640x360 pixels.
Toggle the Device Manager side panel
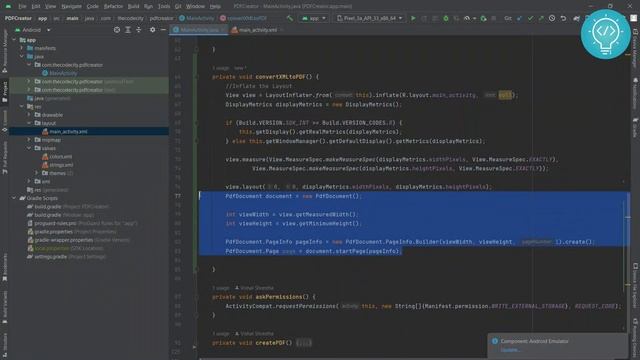635,48
